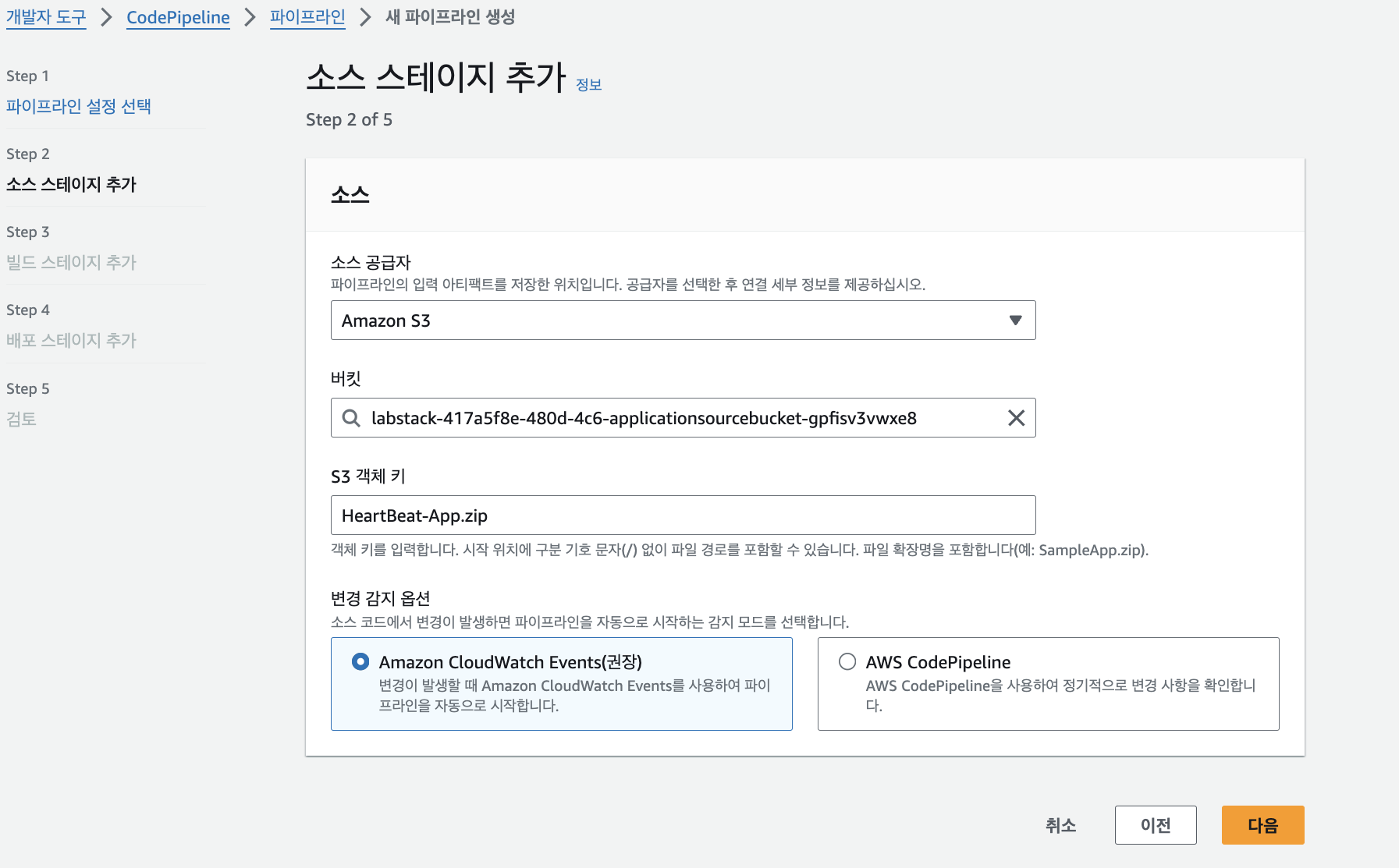Click the S3 객체 키 label
Screen dimensions: 1399x868
coord(368,477)
